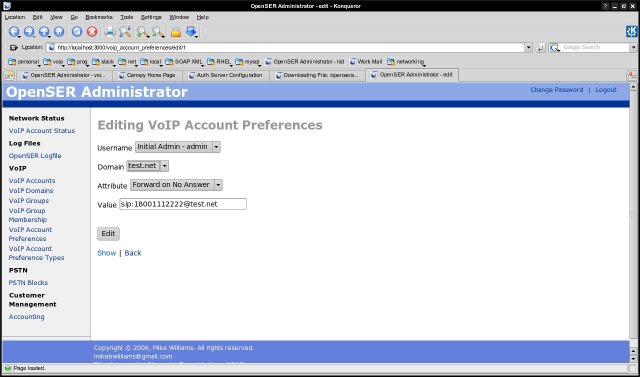Screen dimensions: 640x377
Task: Expand the Attribute Forward on No Answer dropdown
Action: [176, 185]
